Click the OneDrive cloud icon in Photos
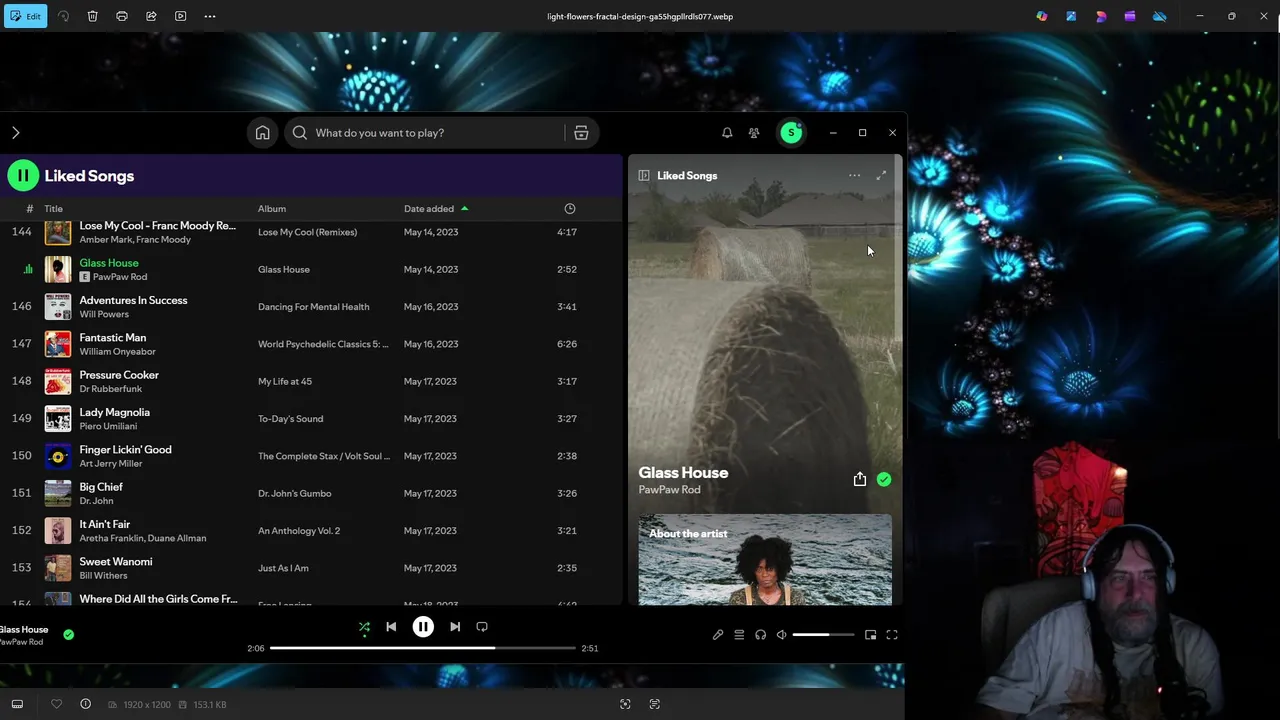The width and height of the screenshot is (1280, 720). coord(1160,16)
